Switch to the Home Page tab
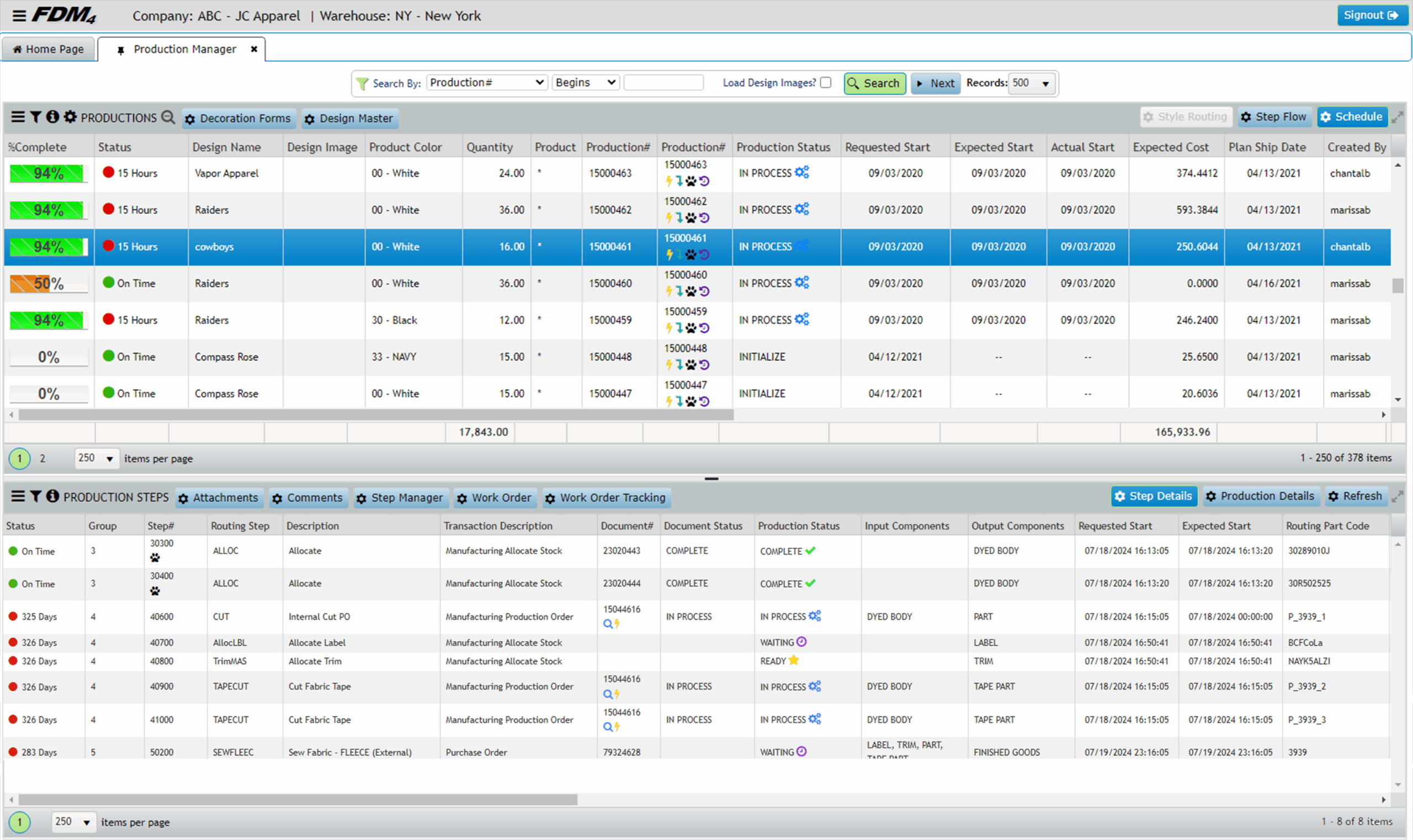 [49, 49]
